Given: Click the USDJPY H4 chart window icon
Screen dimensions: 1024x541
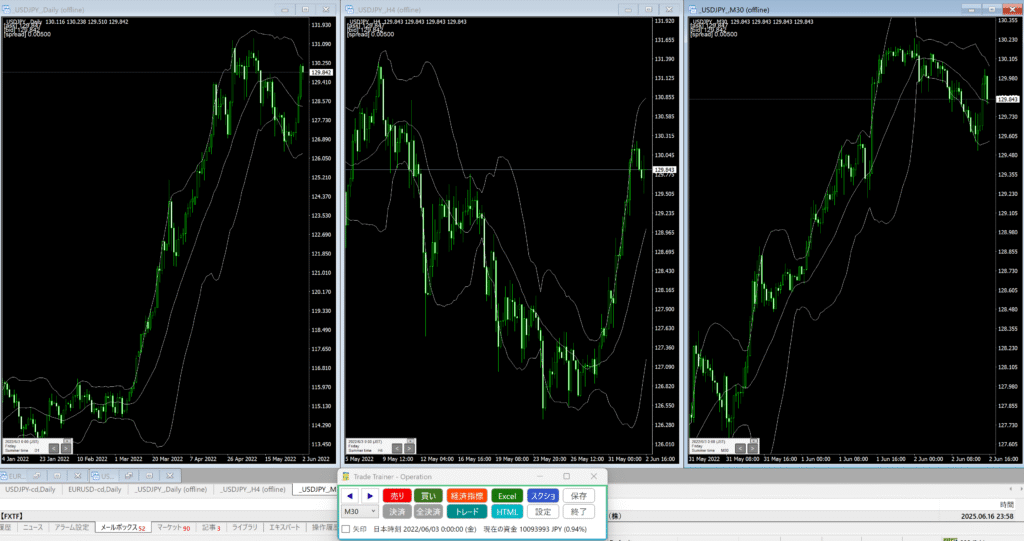Looking at the screenshot, I should point(349,10).
